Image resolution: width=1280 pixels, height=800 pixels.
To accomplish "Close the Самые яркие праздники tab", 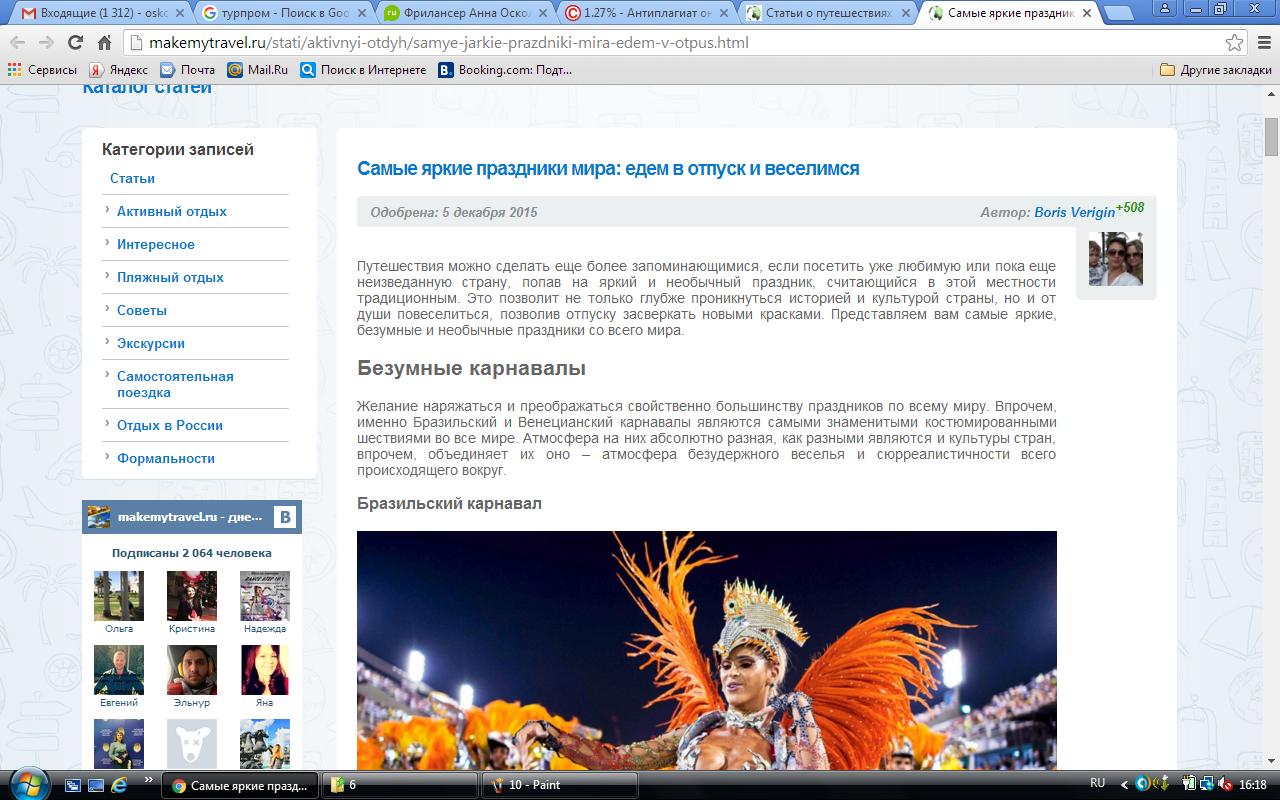I will [1086, 14].
